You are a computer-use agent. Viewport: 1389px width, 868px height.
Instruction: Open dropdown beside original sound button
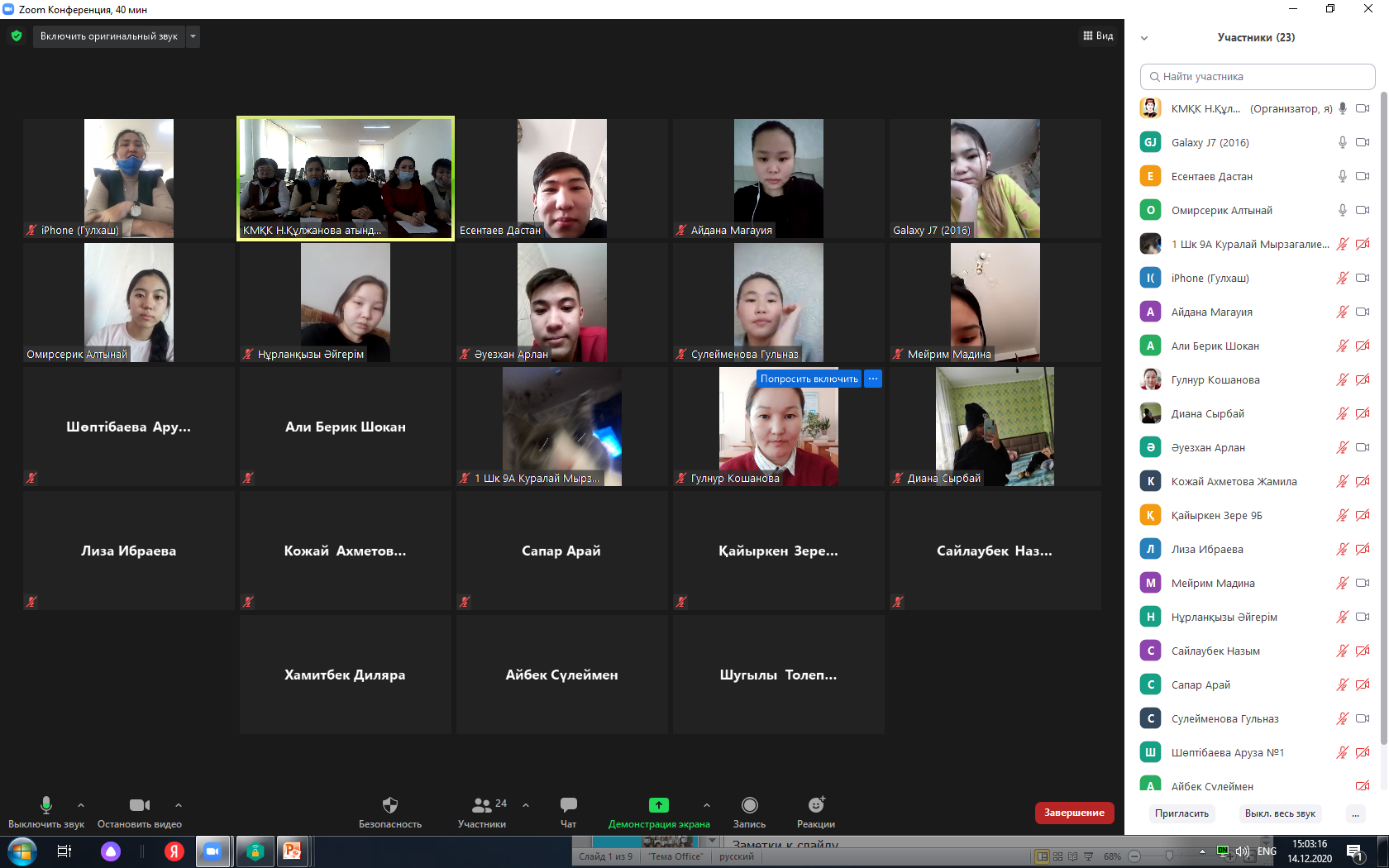[x=193, y=36]
